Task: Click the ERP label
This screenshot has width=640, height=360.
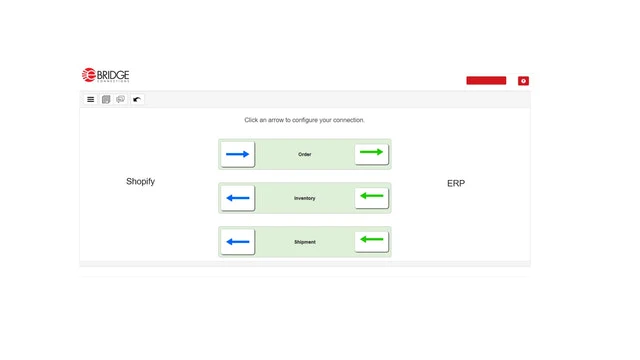Action: (x=456, y=183)
